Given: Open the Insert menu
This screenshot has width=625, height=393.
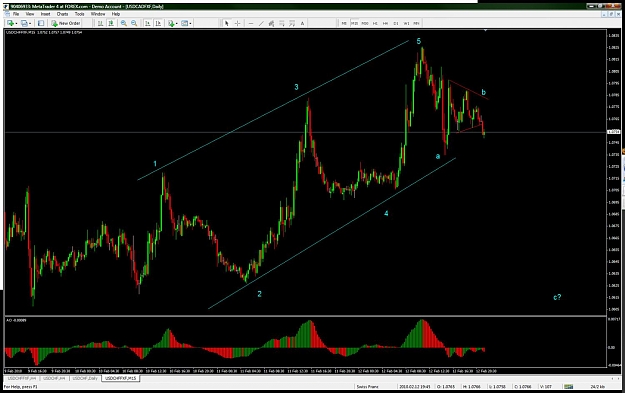Looking at the screenshot, I should (45, 14).
